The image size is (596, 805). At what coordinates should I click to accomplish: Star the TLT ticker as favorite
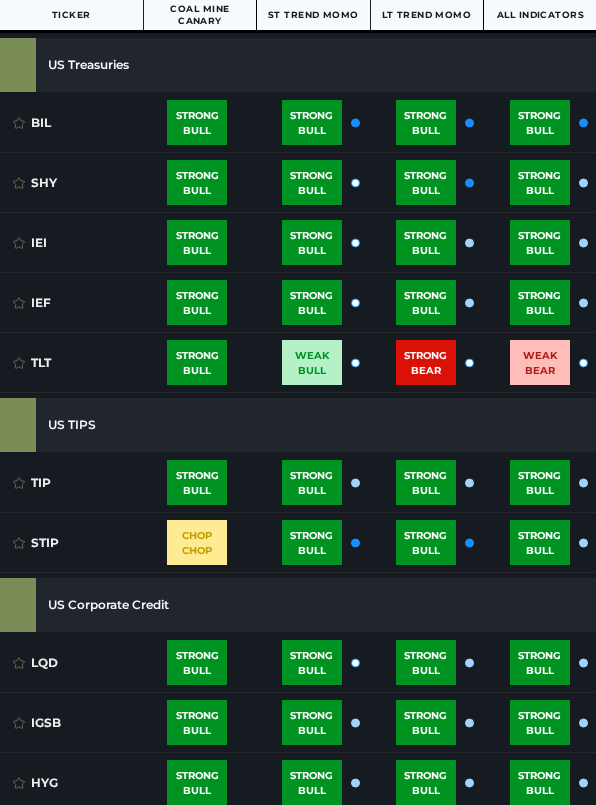[19, 363]
